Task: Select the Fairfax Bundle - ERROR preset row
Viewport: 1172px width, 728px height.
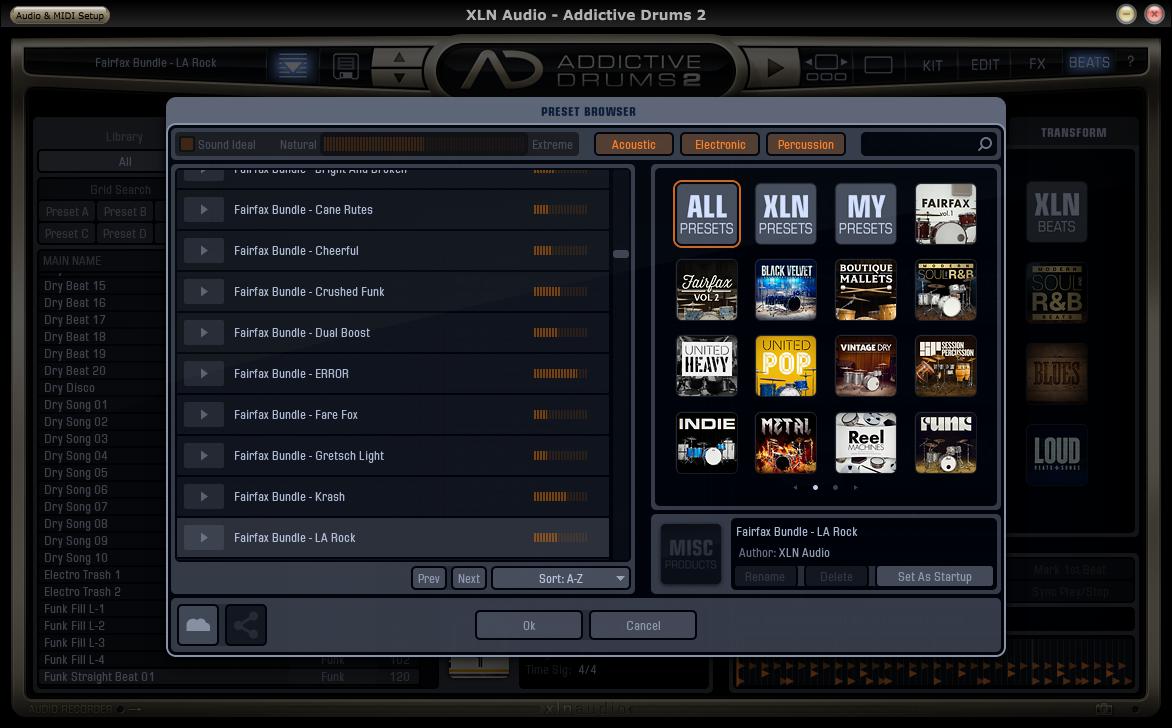Action: pos(393,374)
